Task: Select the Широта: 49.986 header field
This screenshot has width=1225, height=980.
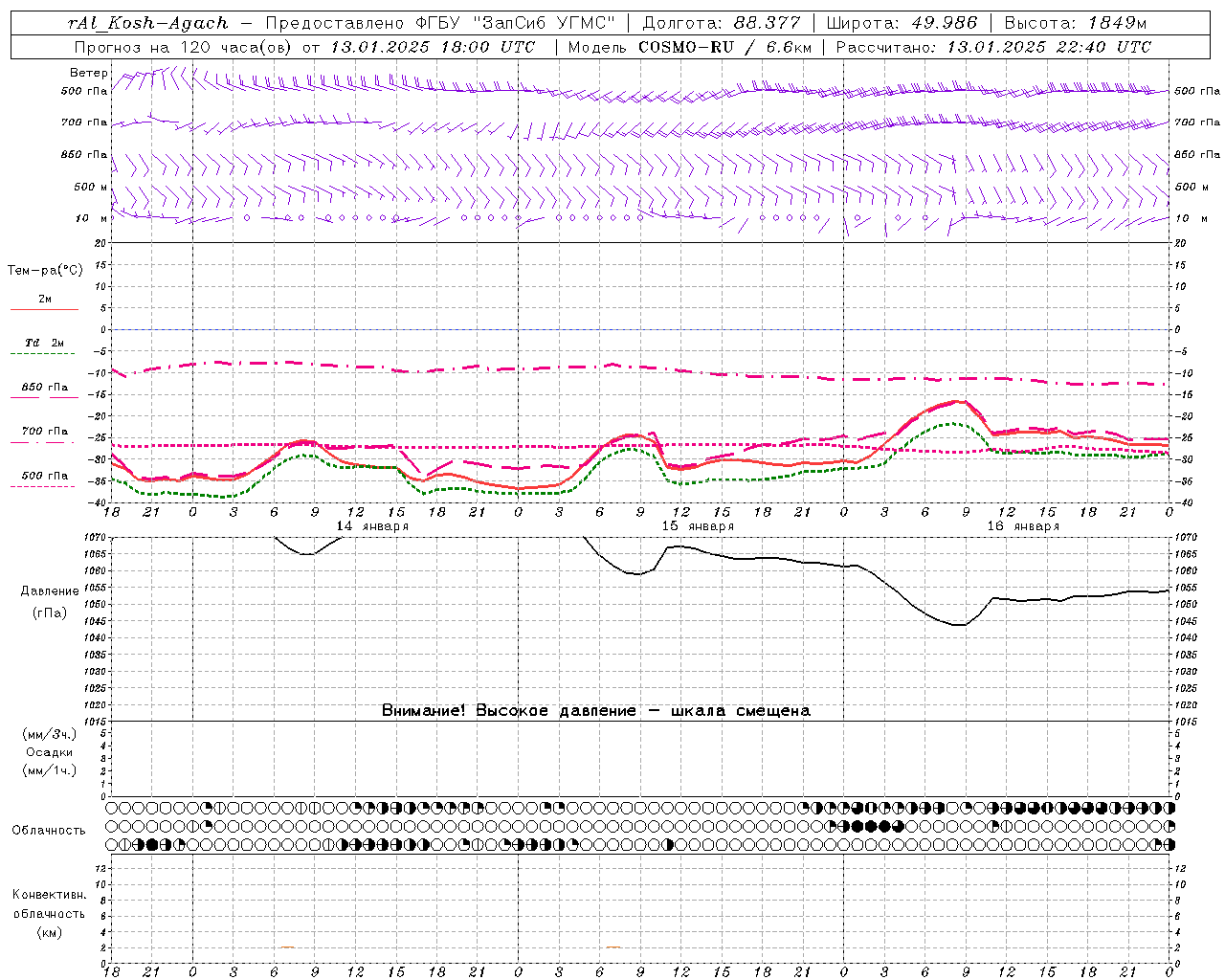Action: pyautogui.click(x=902, y=23)
